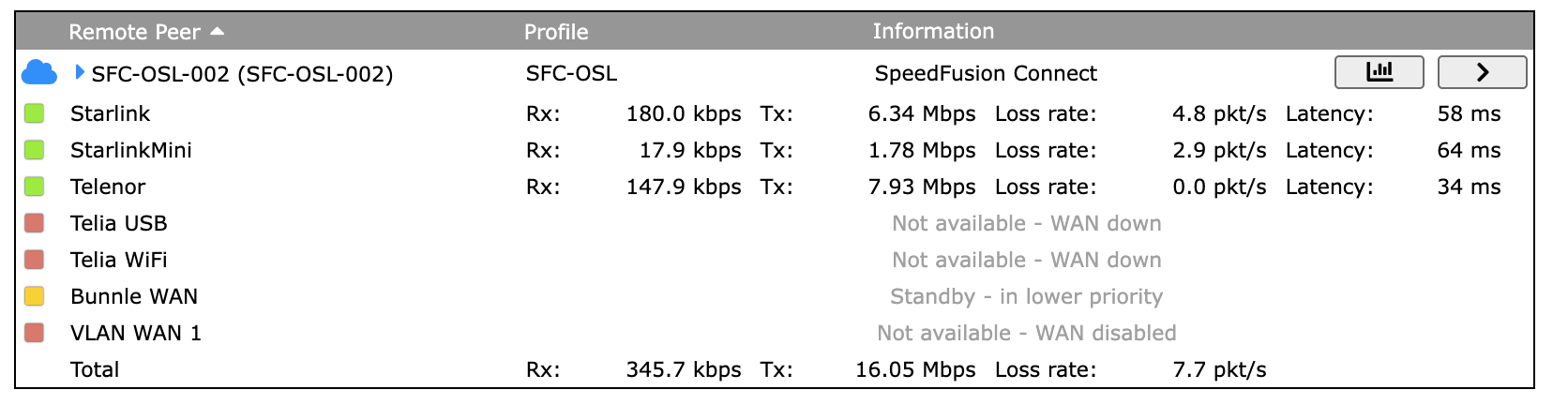The height and width of the screenshot is (420, 1568).
Task: Click the blue cloud icon for SFC-OSL-002
Action: point(39,72)
